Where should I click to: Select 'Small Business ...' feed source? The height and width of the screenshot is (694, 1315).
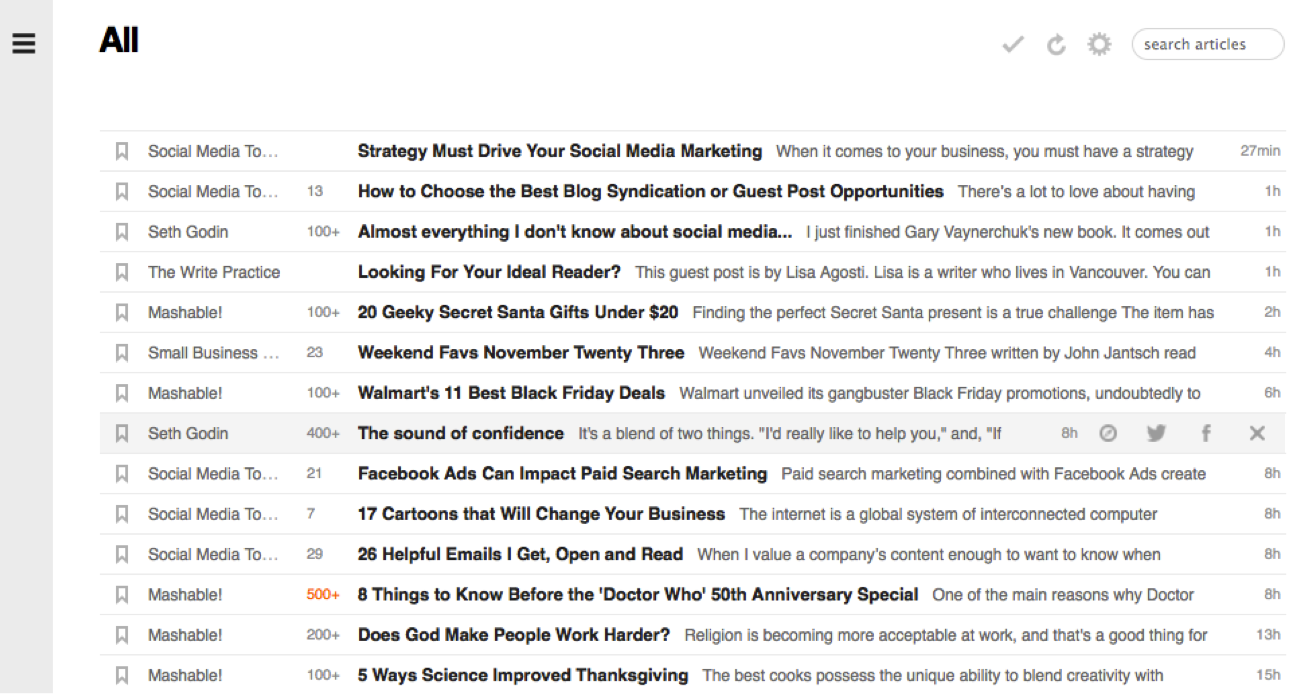click(214, 352)
